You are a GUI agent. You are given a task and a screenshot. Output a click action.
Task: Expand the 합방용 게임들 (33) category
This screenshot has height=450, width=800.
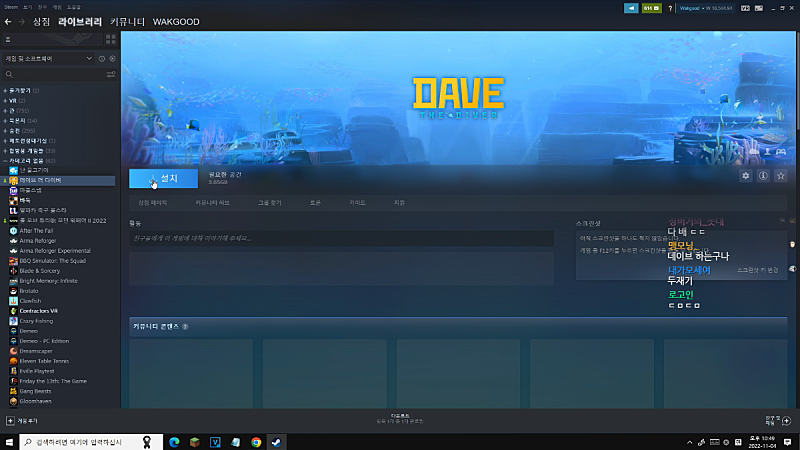click(x=5, y=151)
